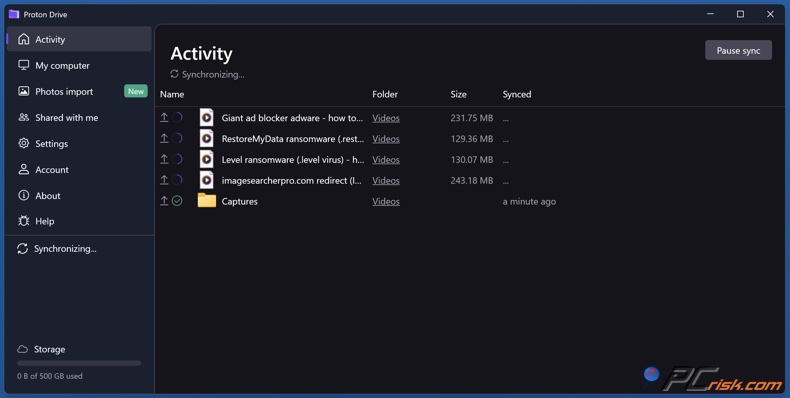Click the 'a minute ago' synced time
The height and width of the screenshot is (398, 790).
tap(529, 202)
